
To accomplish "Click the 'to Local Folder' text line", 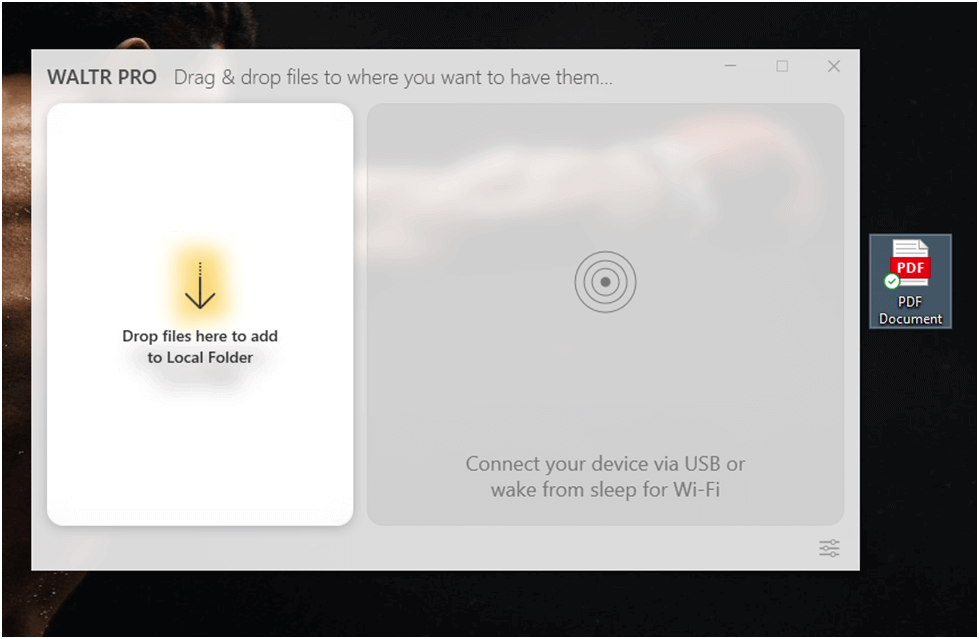I will coord(200,357).
